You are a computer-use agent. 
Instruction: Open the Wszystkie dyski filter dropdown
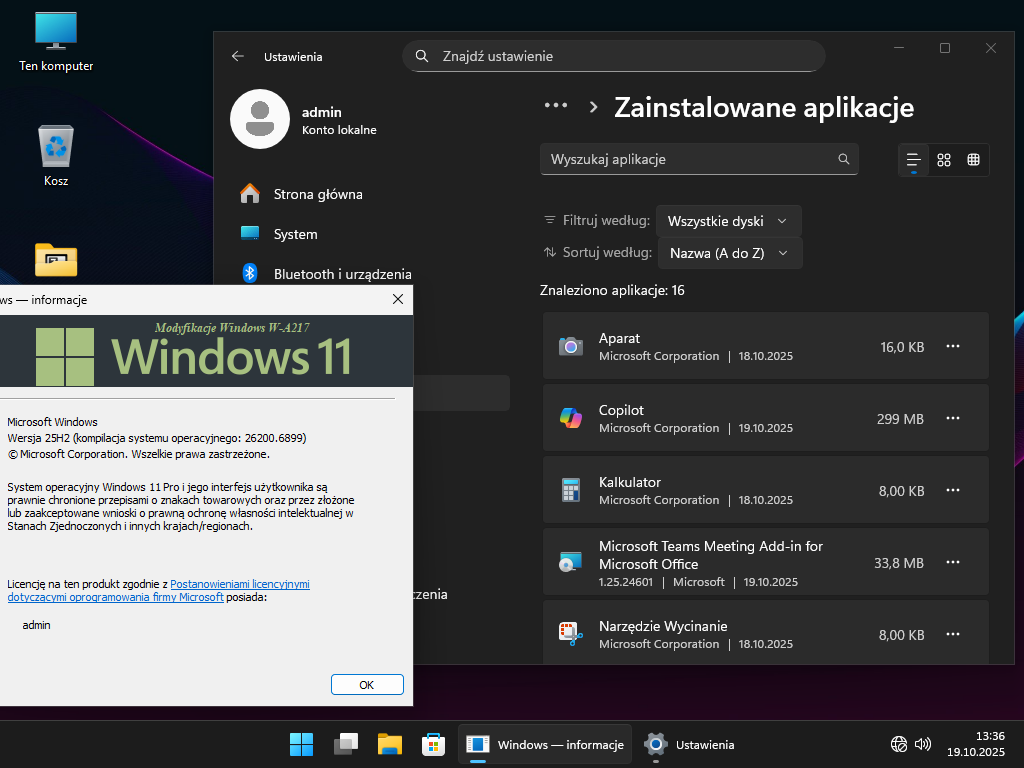click(728, 221)
